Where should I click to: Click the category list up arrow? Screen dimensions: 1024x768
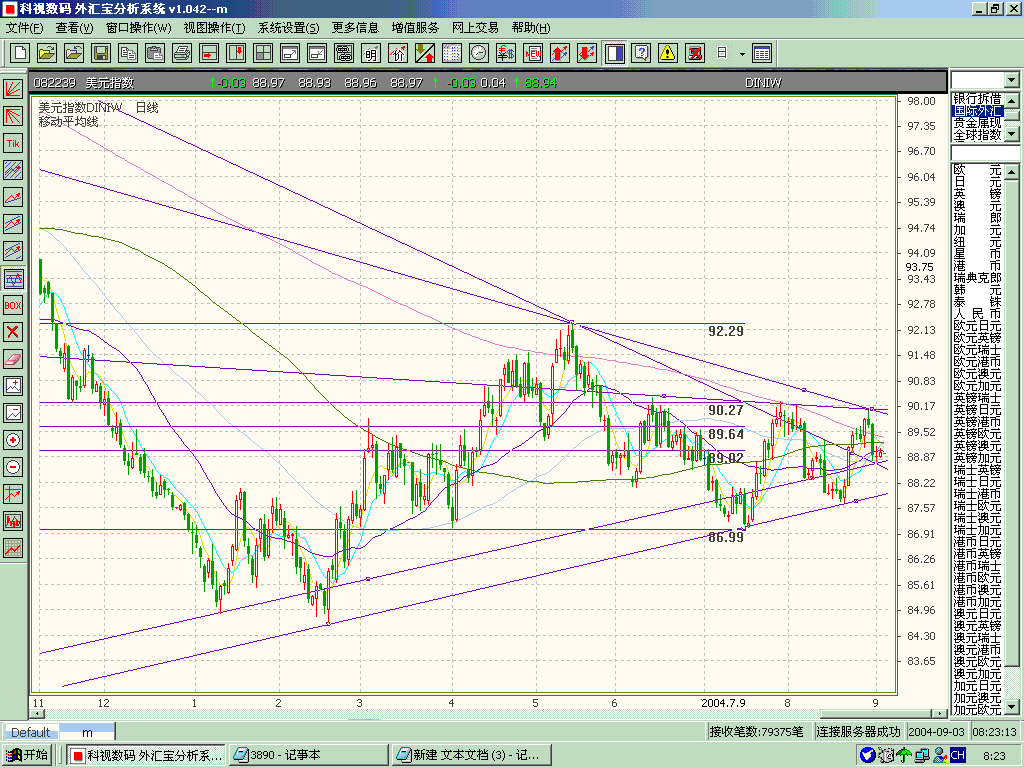tap(1012, 100)
